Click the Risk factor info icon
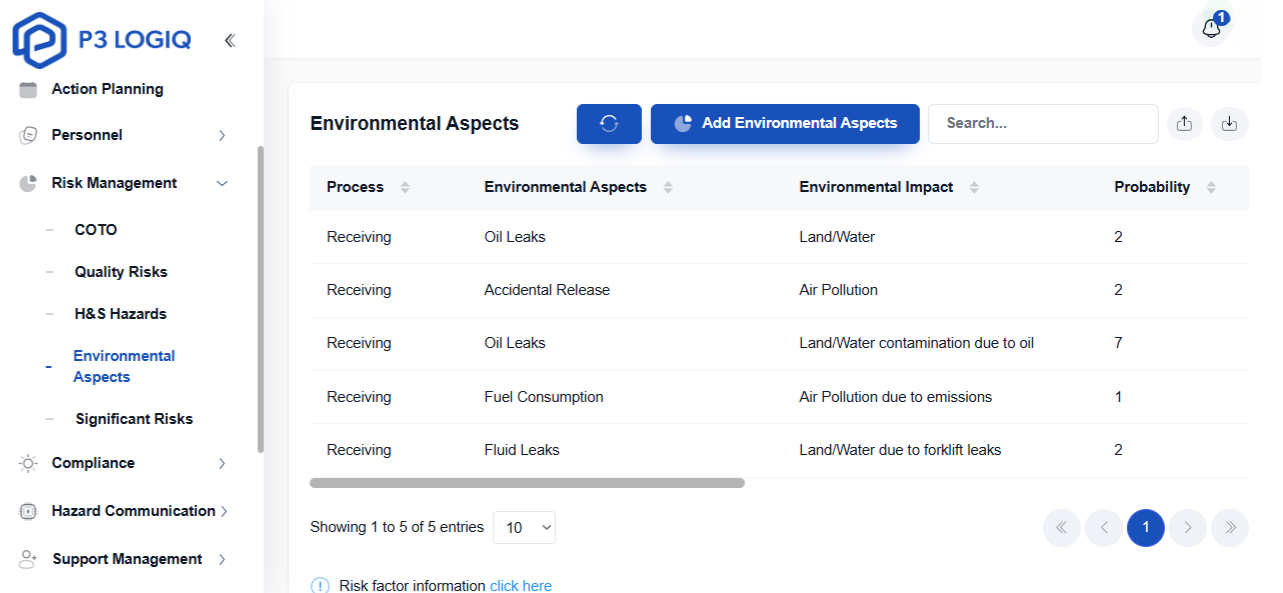 (320, 586)
